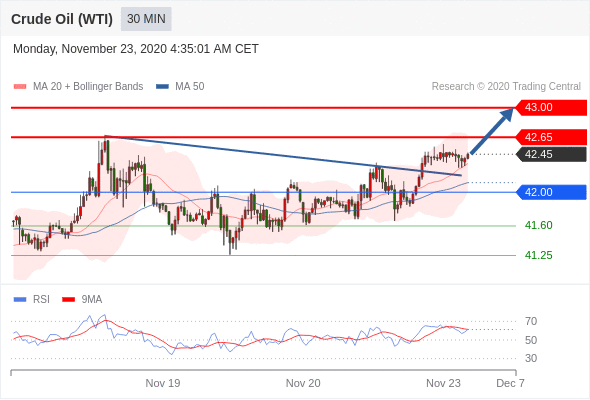Image resolution: width=590 pixels, height=400 pixels.
Task: Click the red 43.00 resistance price tag
Action: coord(550,107)
